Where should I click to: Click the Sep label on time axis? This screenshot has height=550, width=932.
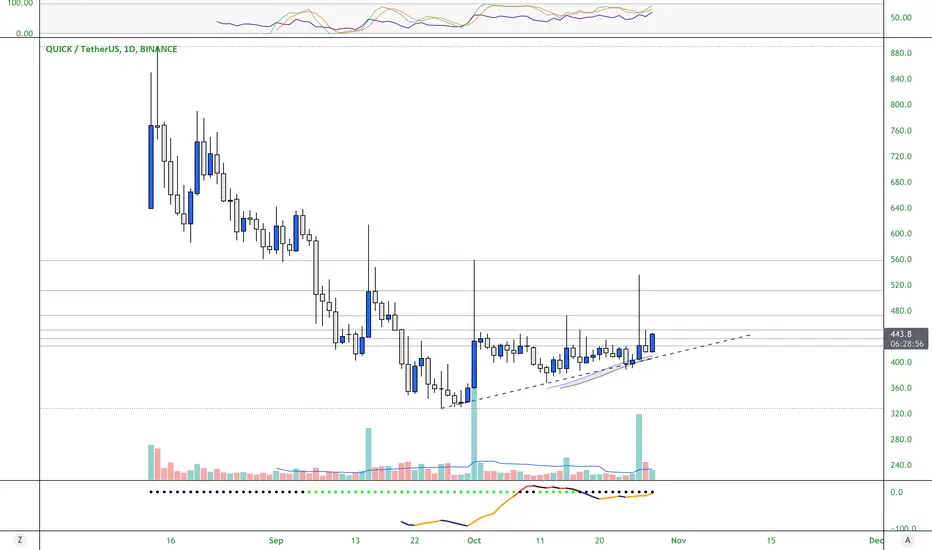pyautogui.click(x=276, y=540)
